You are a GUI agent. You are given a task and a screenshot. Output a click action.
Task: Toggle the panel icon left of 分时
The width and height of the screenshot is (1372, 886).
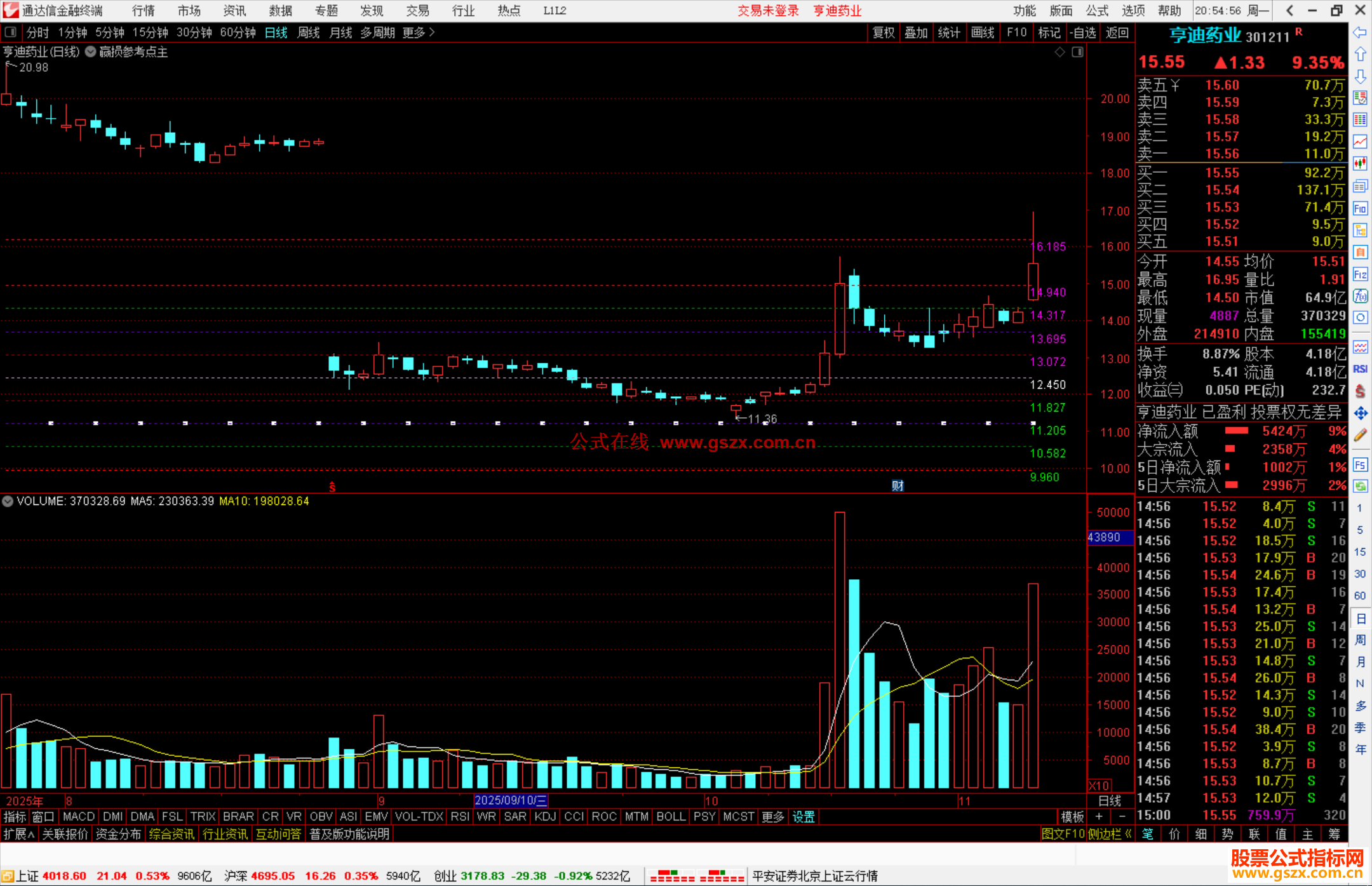pyautogui.click(x=10, y=32)
